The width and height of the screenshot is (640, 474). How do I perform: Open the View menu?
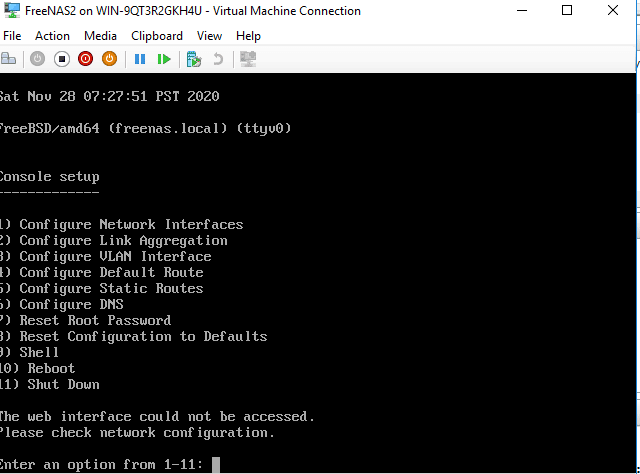(x=209, y=36)
